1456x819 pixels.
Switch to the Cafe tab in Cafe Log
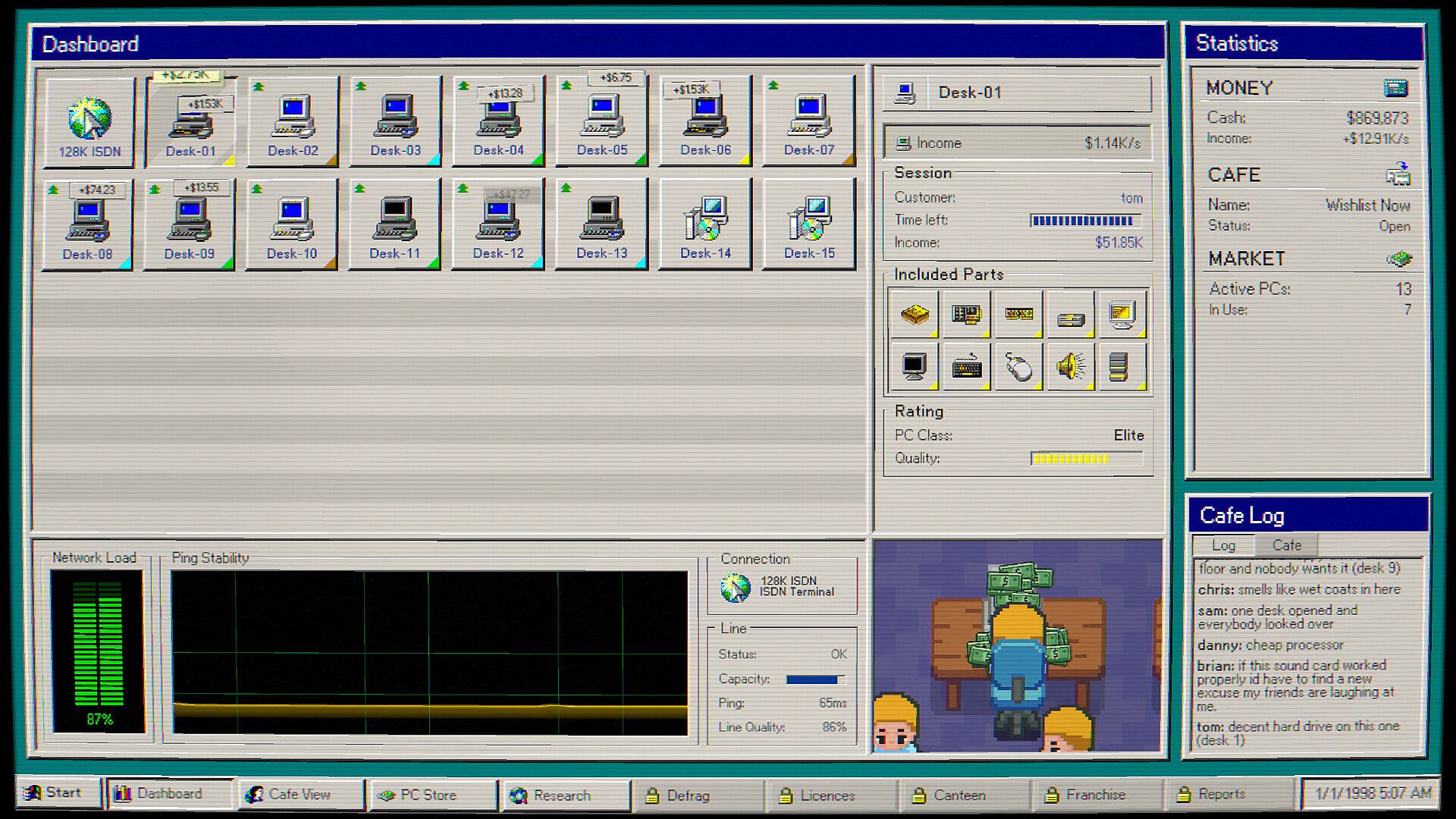click(1287, 545)
